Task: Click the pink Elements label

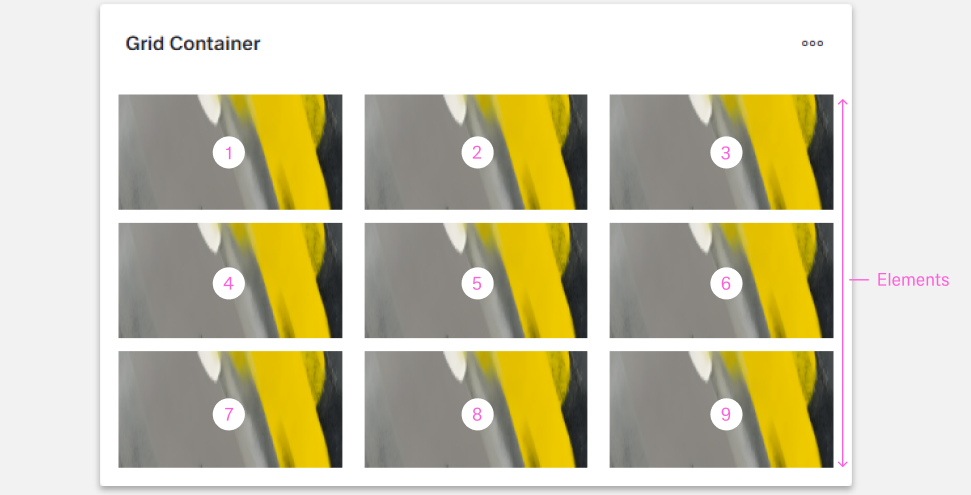Action: tap(913, 279)
